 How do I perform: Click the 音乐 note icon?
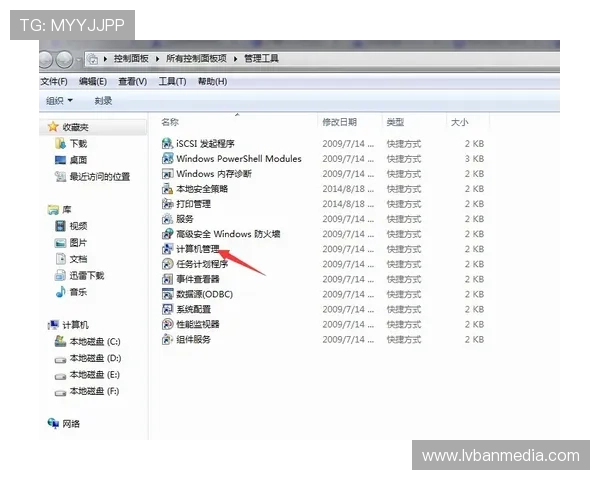click(60, 292)
